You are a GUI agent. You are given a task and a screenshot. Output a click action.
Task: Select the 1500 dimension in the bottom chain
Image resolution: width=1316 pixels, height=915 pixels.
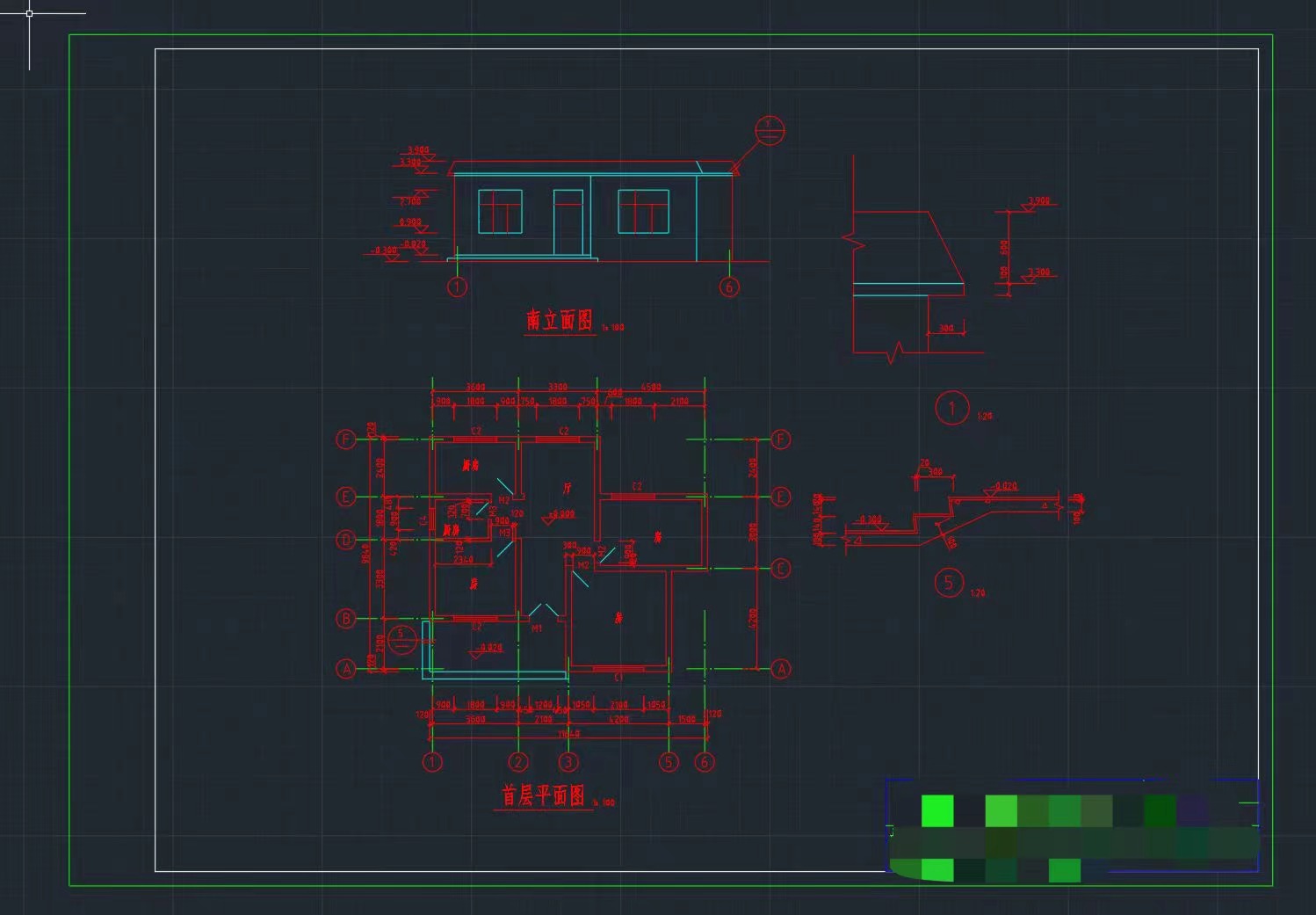[686, 719]
